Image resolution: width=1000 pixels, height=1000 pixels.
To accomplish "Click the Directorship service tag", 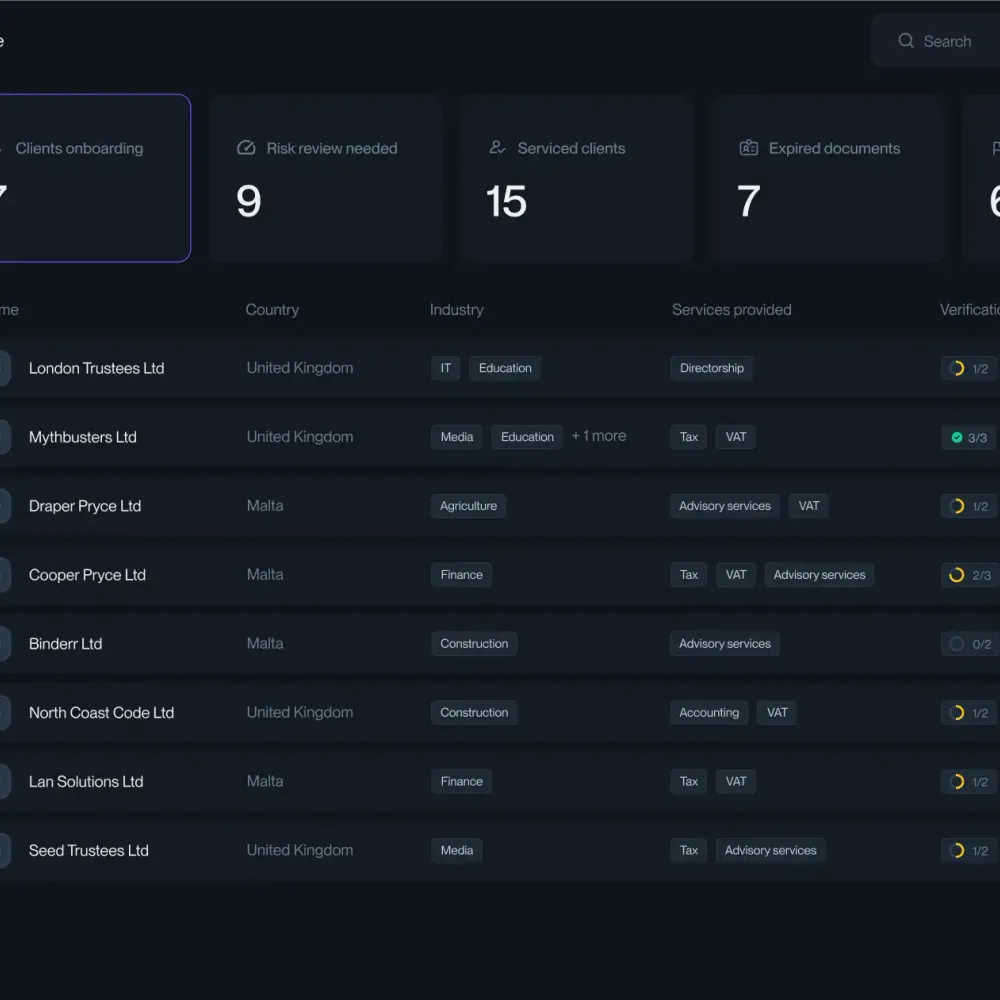I will pos(711,368).
